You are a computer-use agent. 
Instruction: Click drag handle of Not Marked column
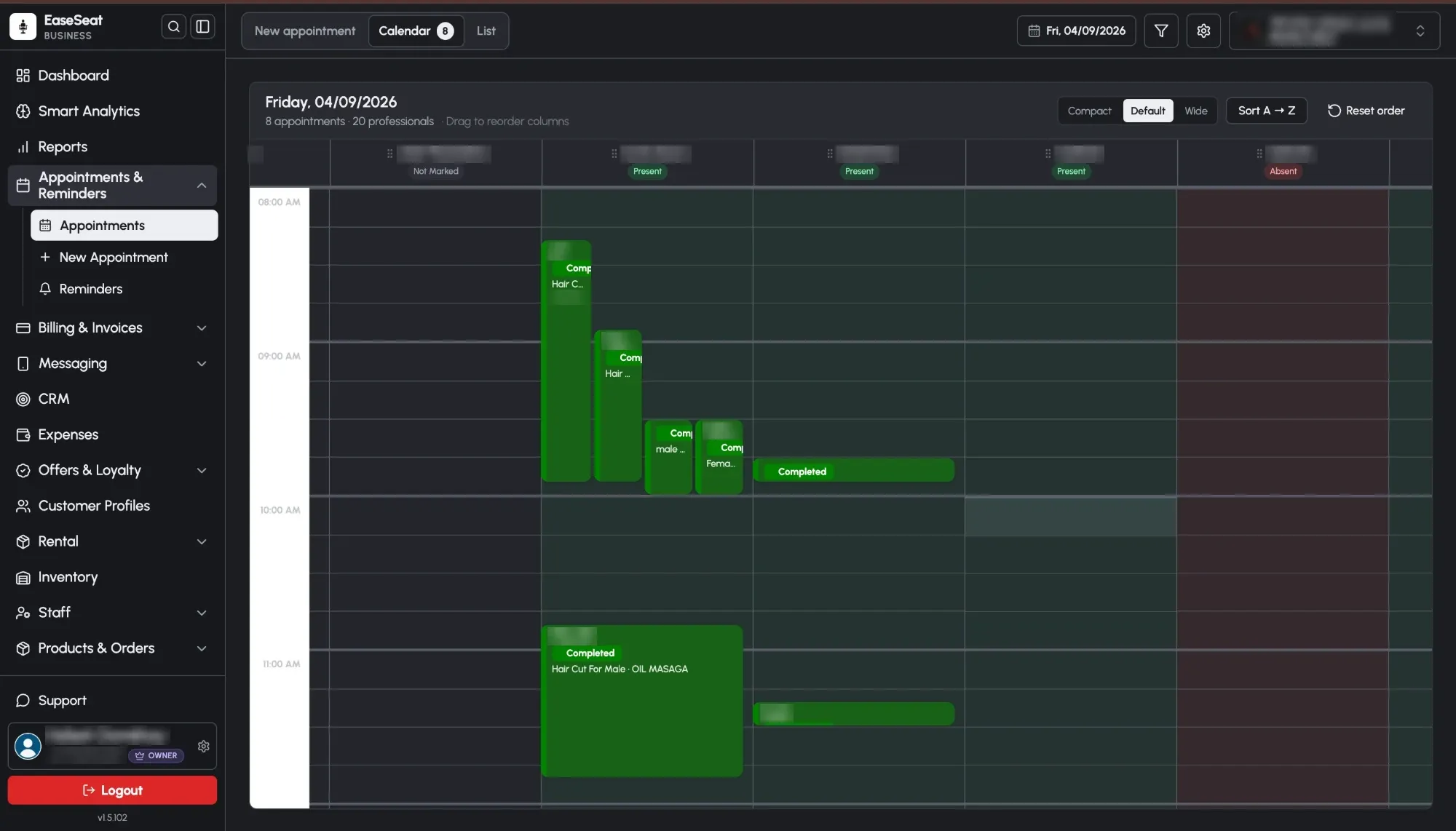point(389,154)
